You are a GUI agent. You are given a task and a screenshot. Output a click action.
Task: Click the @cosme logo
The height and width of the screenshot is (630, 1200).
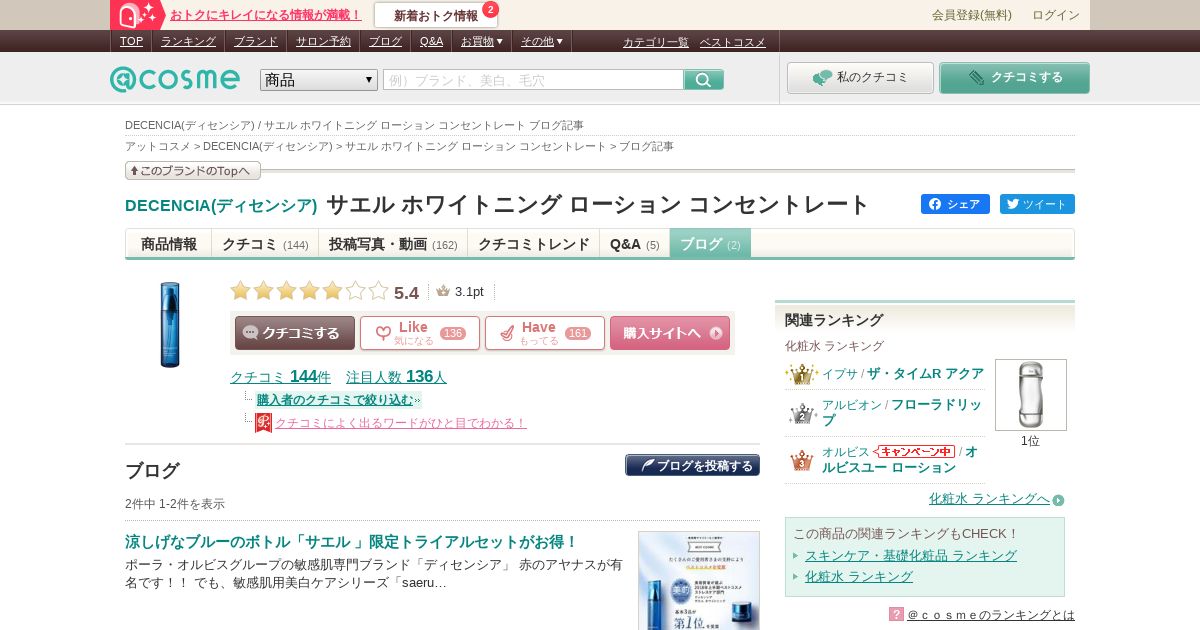(175, 79)
